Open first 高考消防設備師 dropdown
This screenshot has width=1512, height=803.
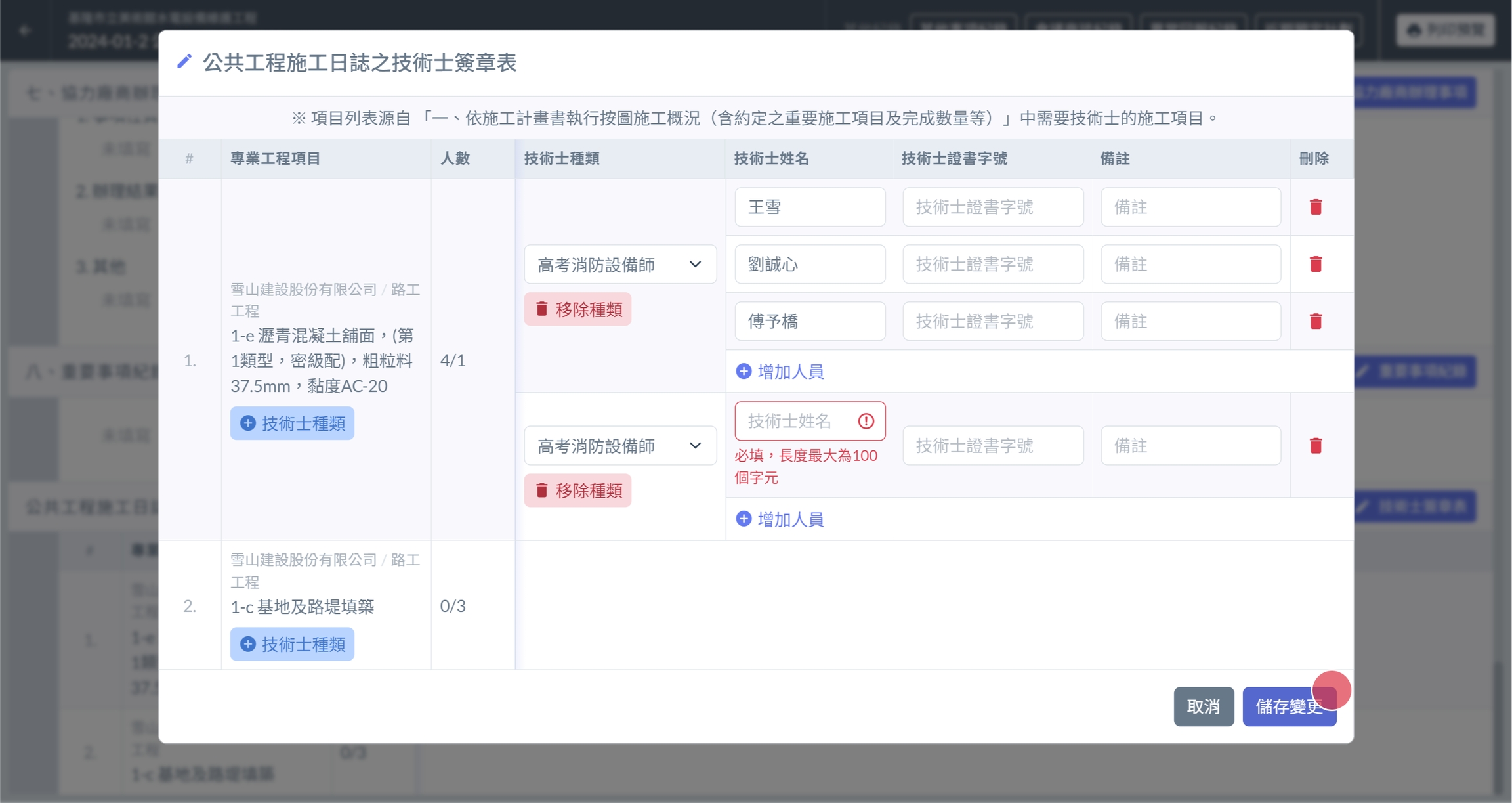[619, 265]
